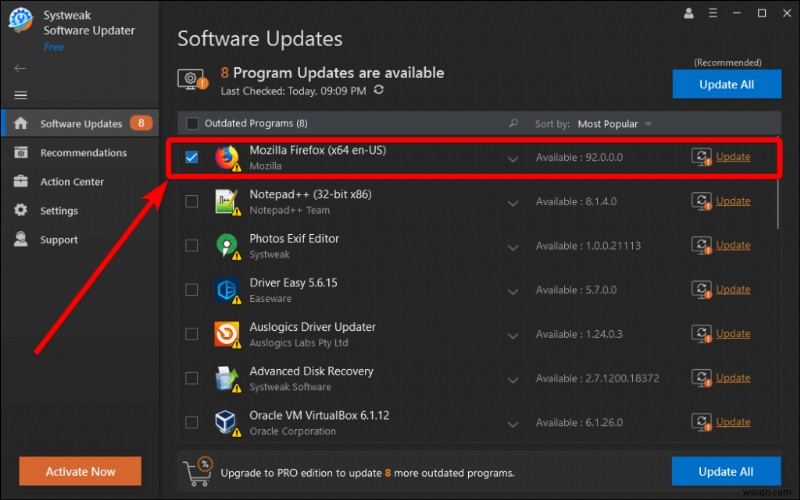Open the title bar menu lines icon
The width and height of the screenshot is (800, 500).
[x=713, y=13]
